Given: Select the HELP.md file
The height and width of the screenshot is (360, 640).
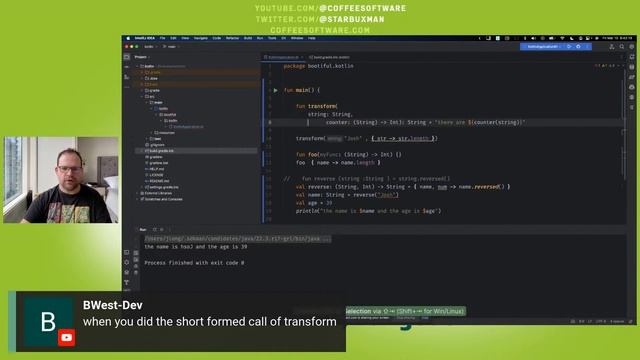Looking at the screenshot, I should coord(155,169).
